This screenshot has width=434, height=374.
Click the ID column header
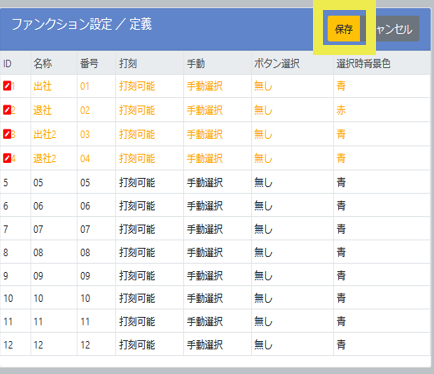click(x=7, y=63)
